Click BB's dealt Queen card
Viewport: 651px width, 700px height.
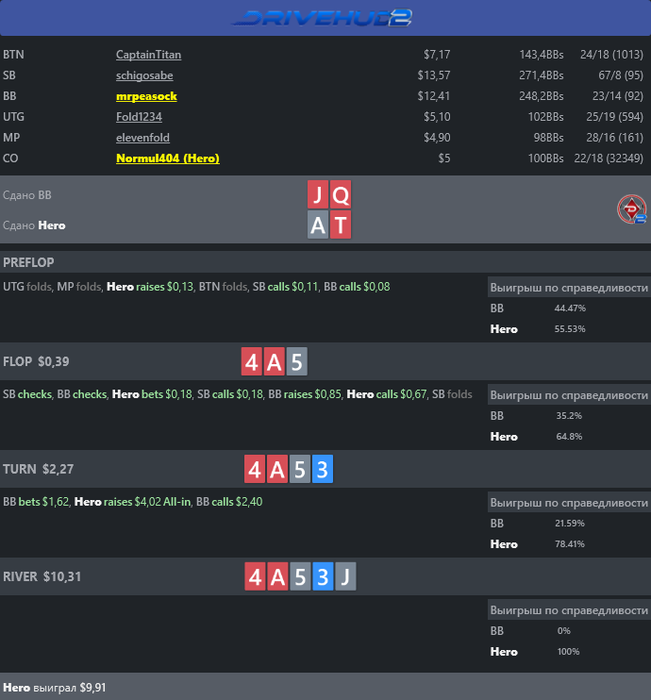tap(341, 195)
